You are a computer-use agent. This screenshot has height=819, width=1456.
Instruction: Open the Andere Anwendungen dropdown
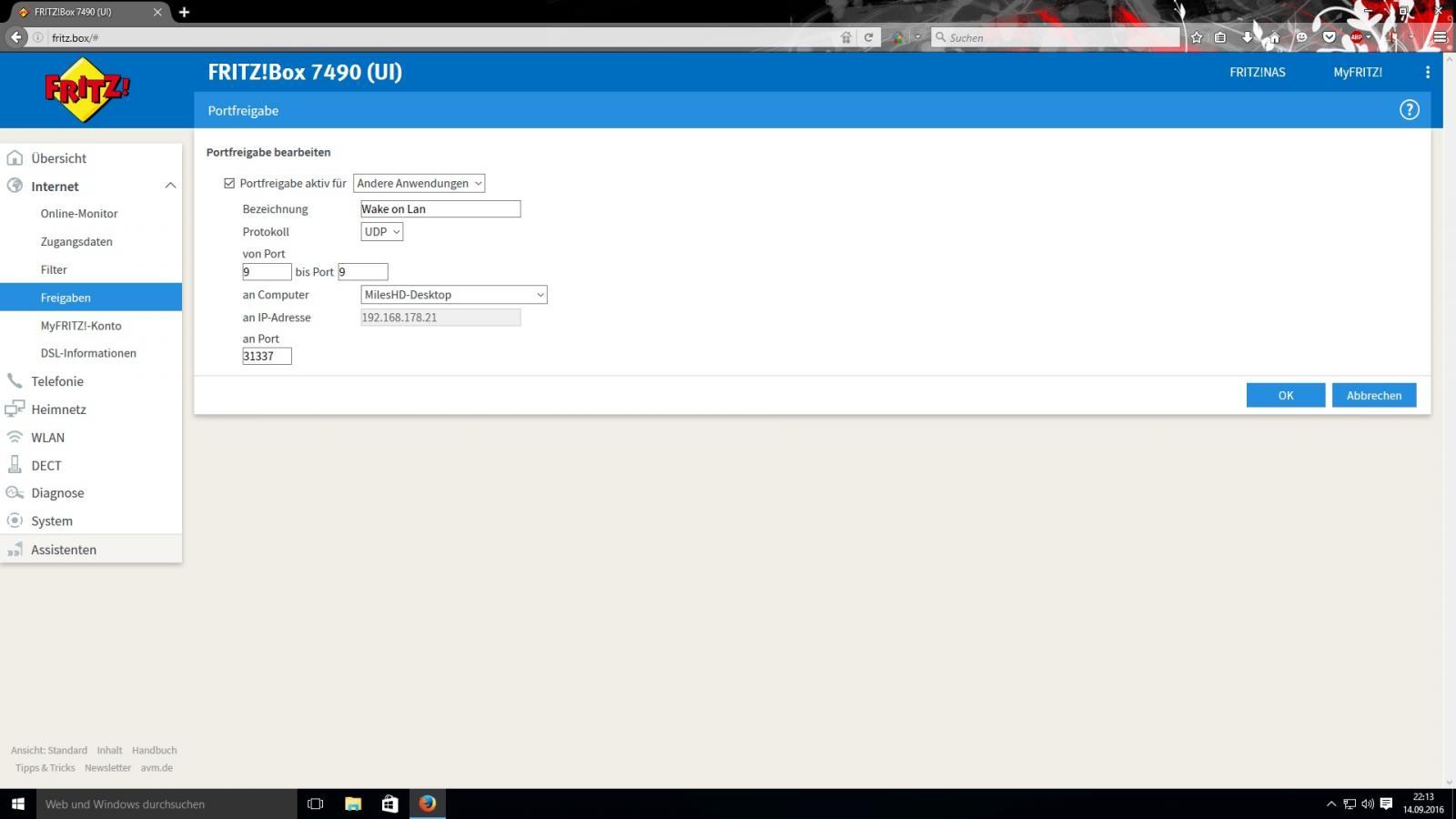pos(419,183)
